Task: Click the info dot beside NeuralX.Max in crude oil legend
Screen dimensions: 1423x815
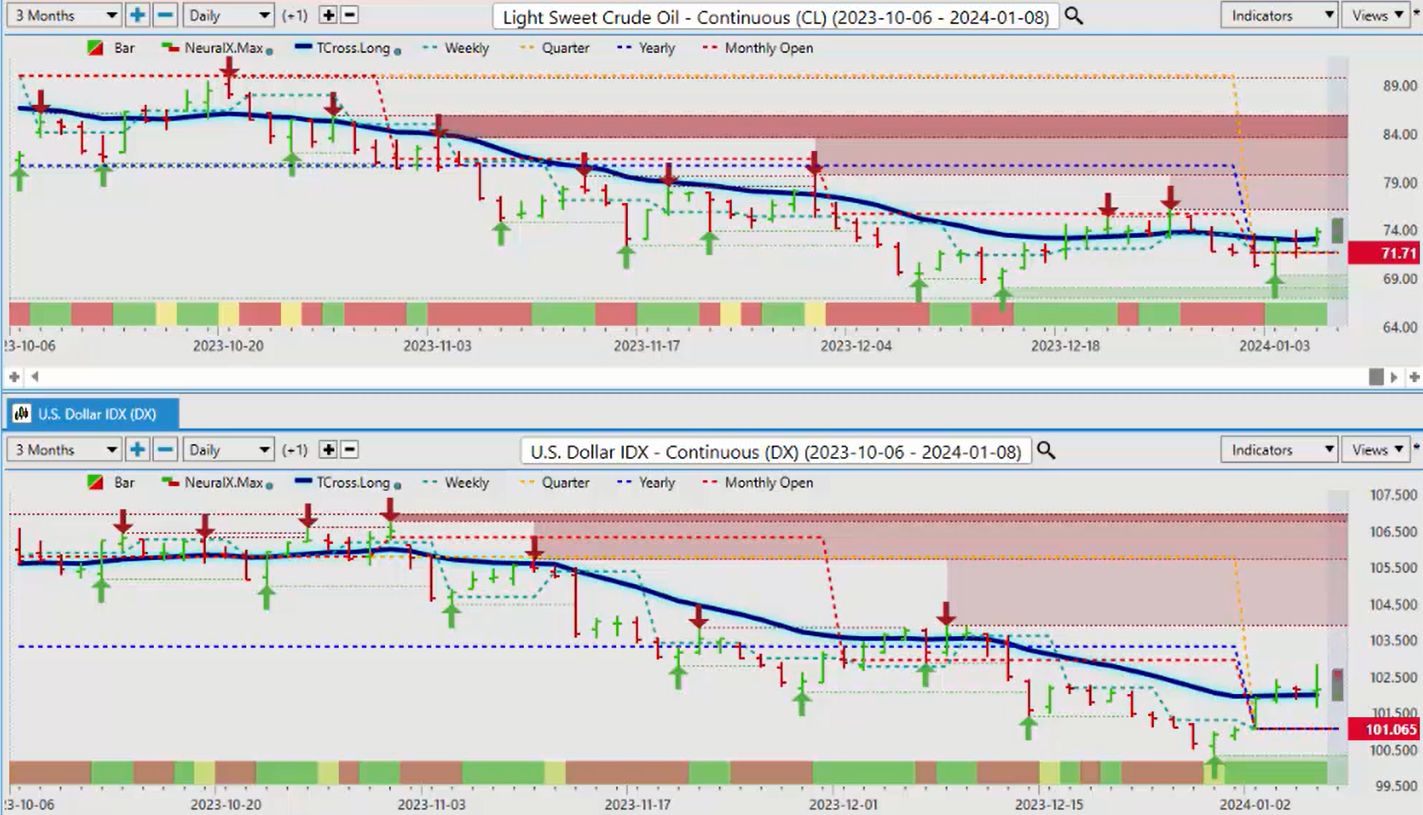Action: coord(269,50)
